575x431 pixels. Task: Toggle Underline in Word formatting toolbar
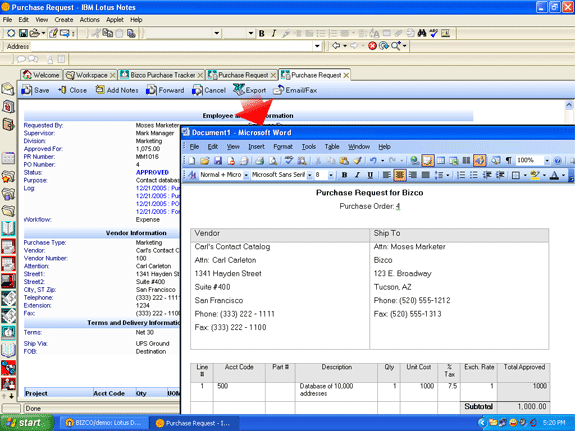[370, 175]
